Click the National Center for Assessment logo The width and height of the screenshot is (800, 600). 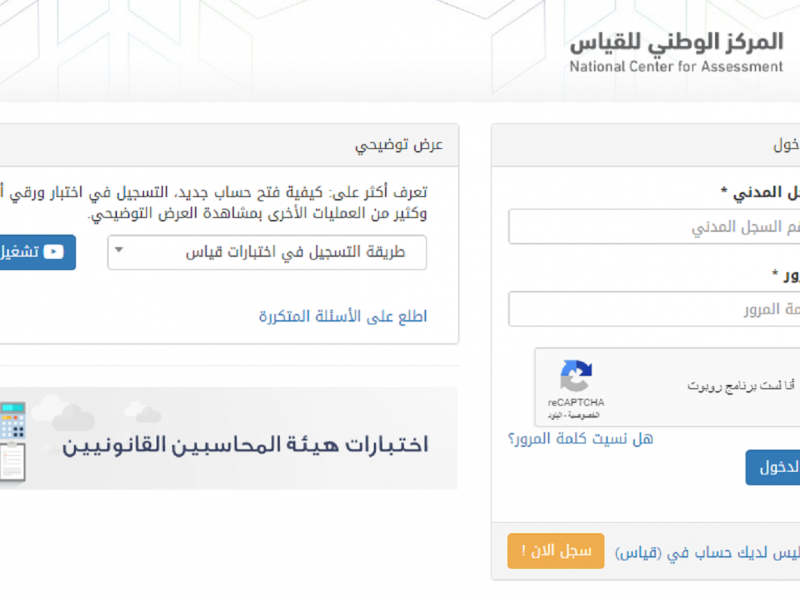point(676,52)
